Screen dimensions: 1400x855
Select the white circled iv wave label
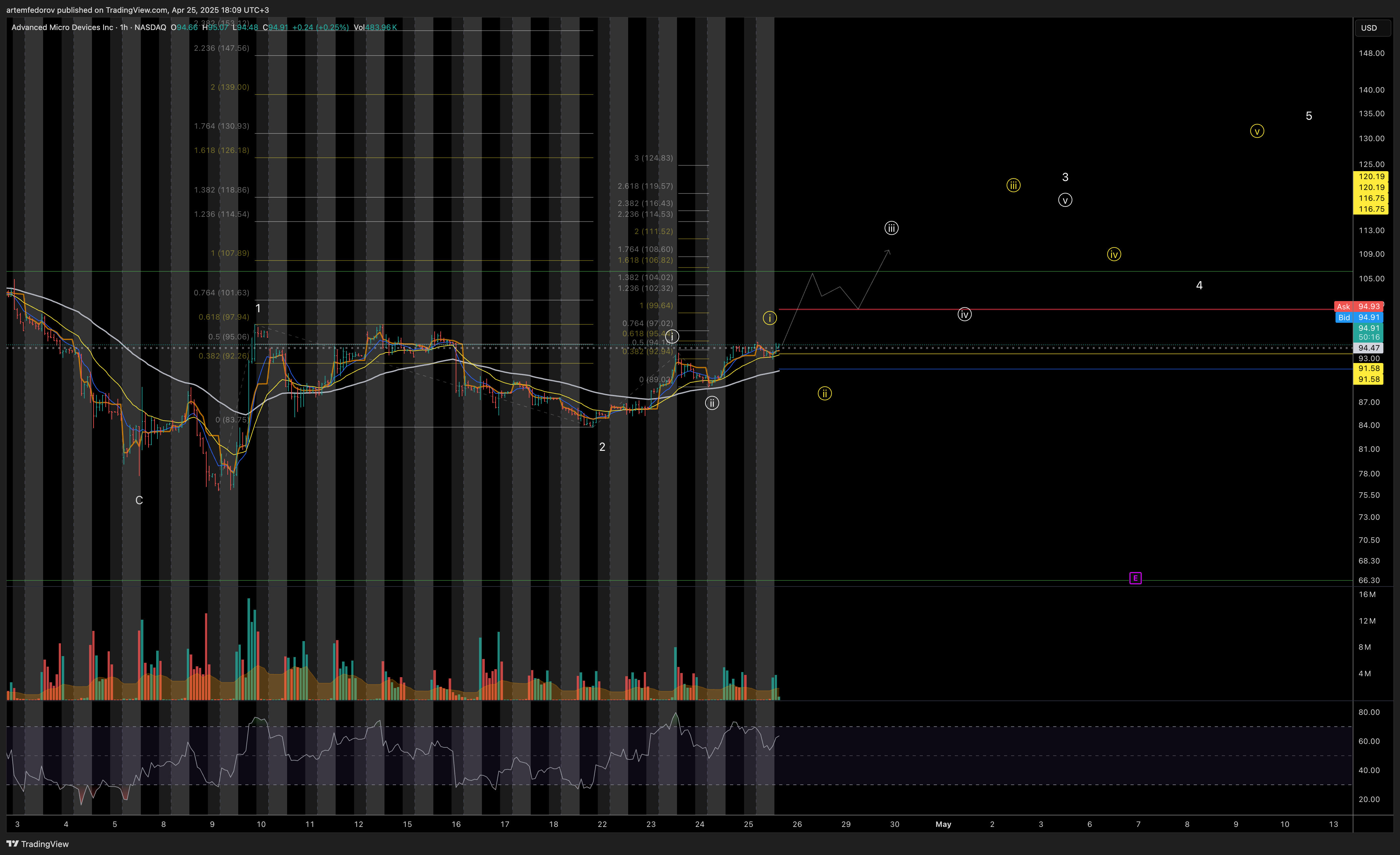click(x=964, y=314)
